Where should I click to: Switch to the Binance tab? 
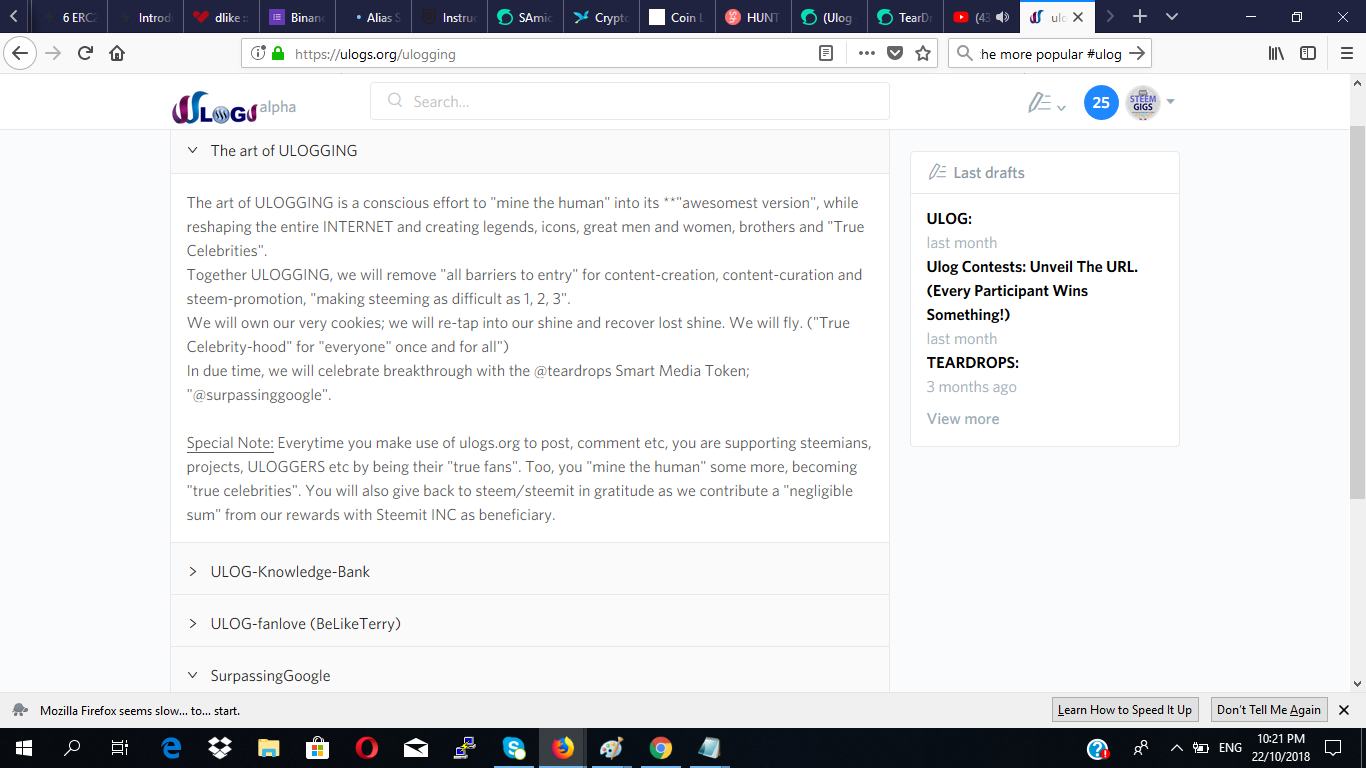coord(298,18)
